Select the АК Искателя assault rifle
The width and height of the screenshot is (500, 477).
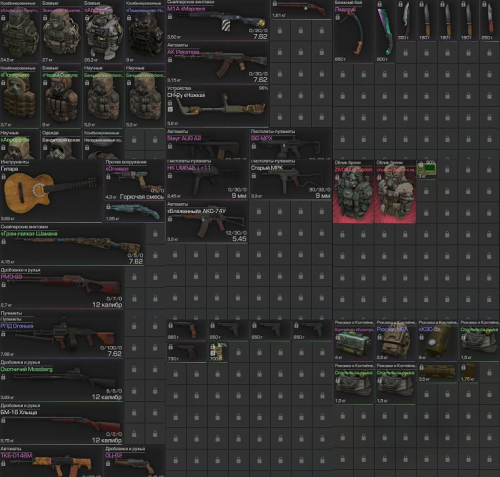coord(217,63)
